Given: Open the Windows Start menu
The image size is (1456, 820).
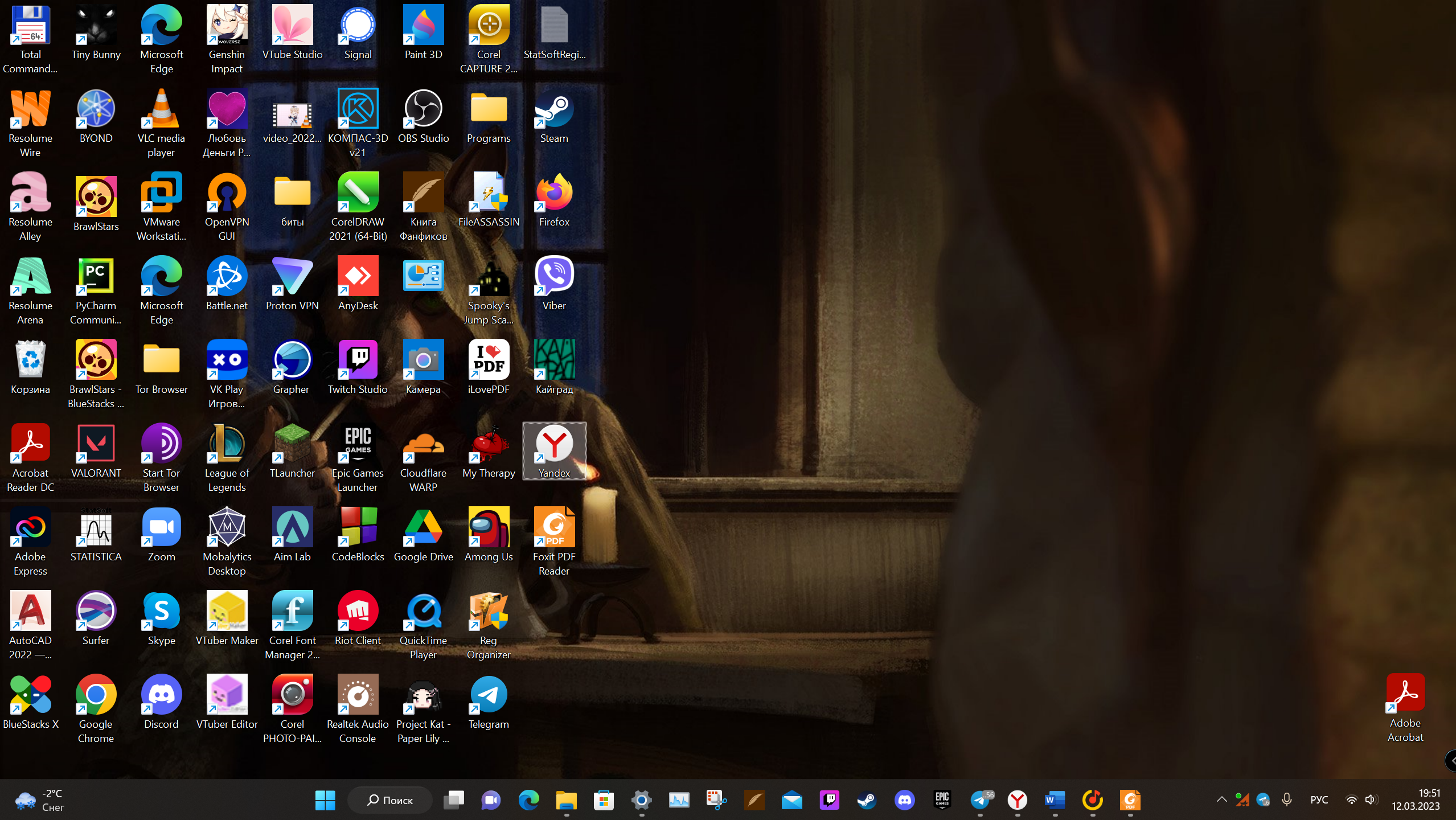Looking at the screenshot, I should click(325, 800).
